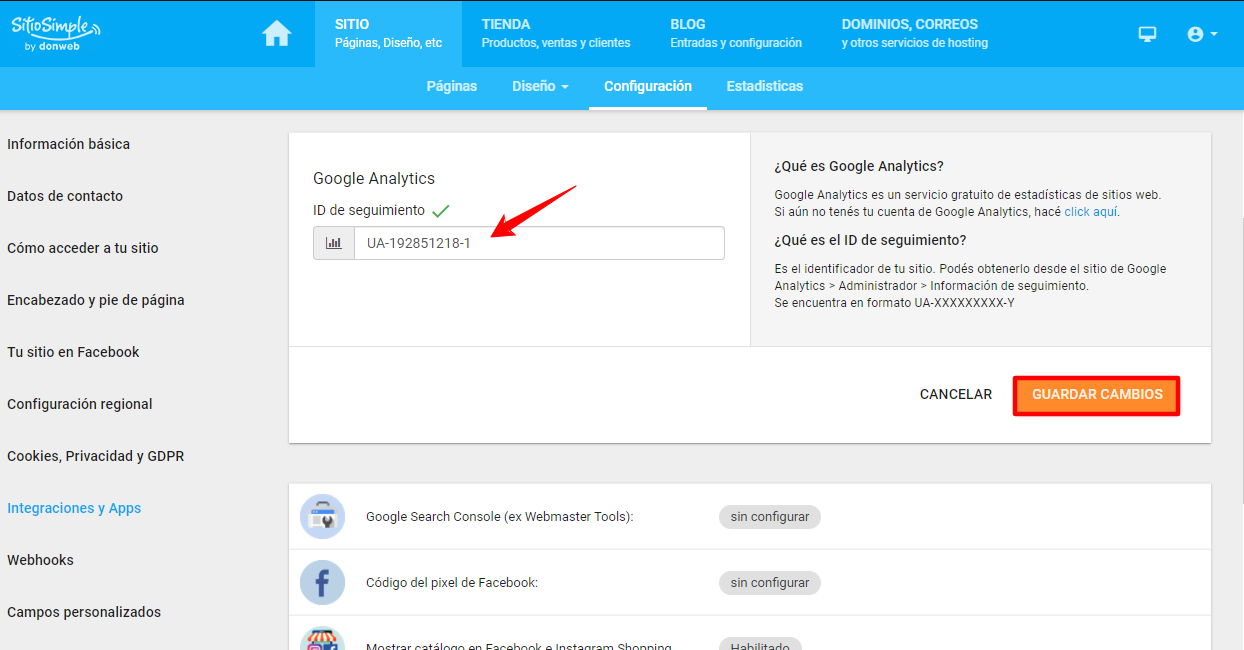The image size is (1244, 650).
Task: Open Tu sitio en Facebook settings
Action: tap(73, 352)
